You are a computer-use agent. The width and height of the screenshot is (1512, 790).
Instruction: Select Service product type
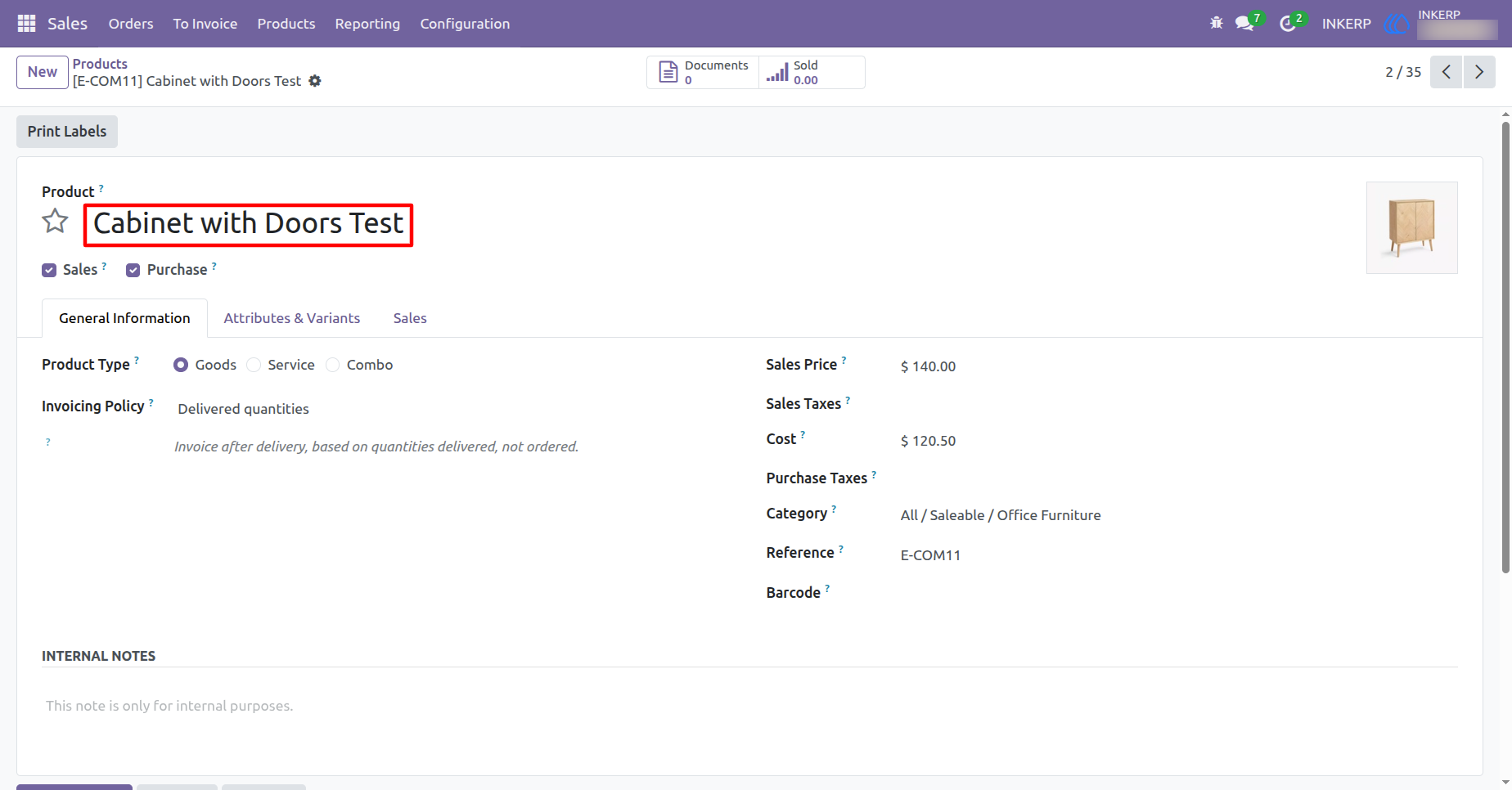coord(254,365)
